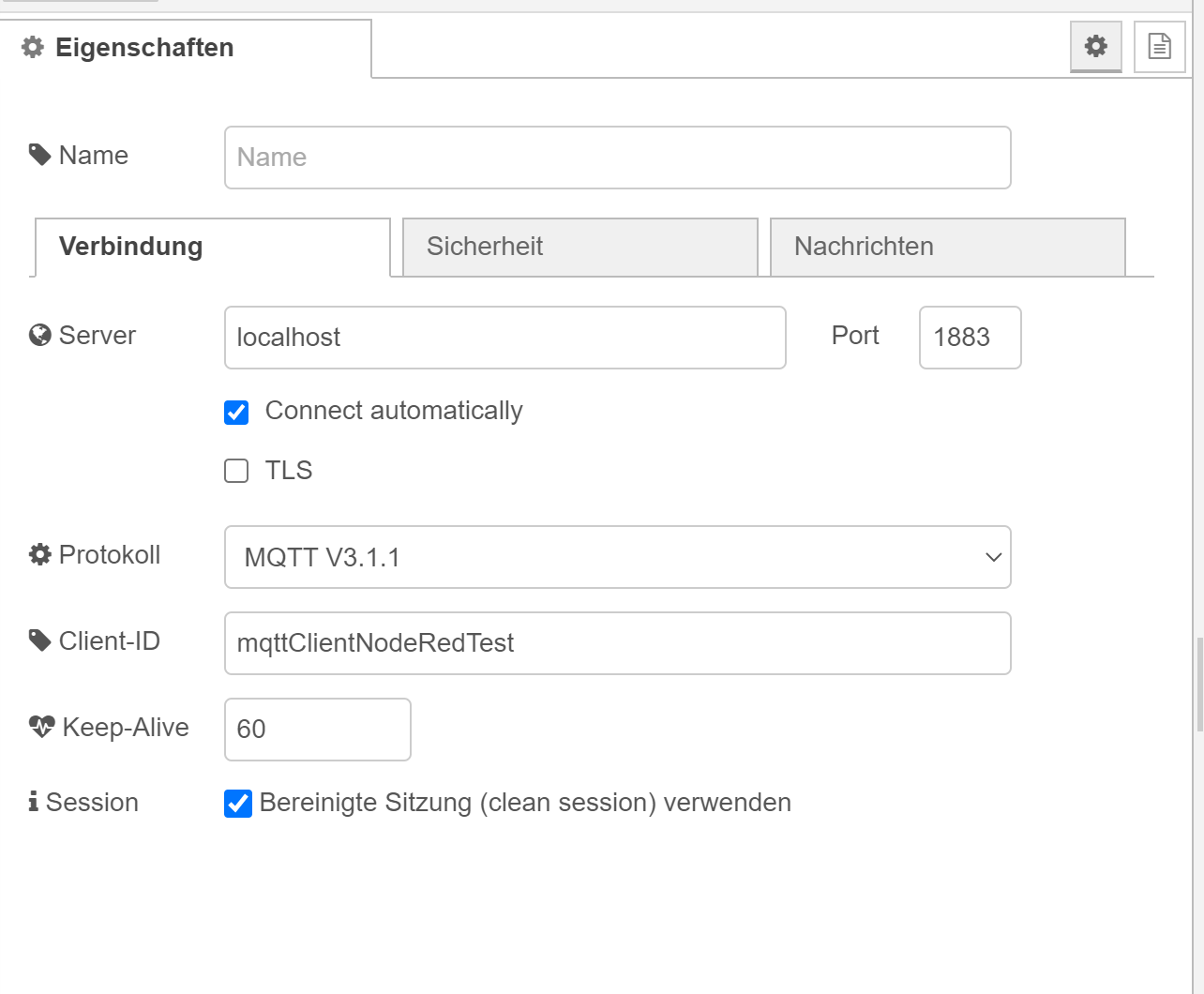The width and height of the screenshot is (1204, 994).
Task: Click the Keep-Alive heartbeat icon
Action: (x=41, y=727)
